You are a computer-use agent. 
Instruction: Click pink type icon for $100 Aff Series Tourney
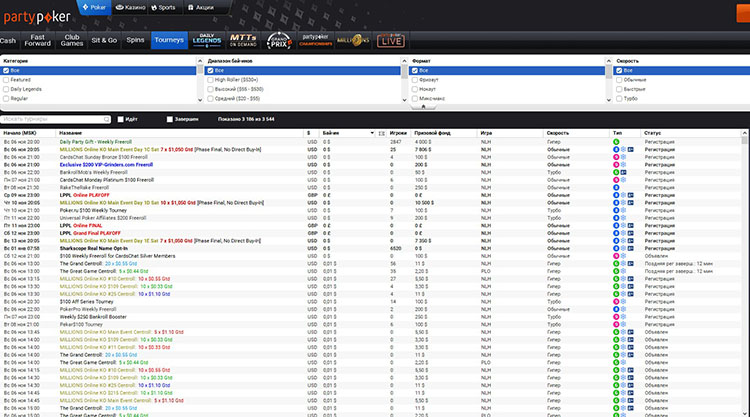pos(616,302)
